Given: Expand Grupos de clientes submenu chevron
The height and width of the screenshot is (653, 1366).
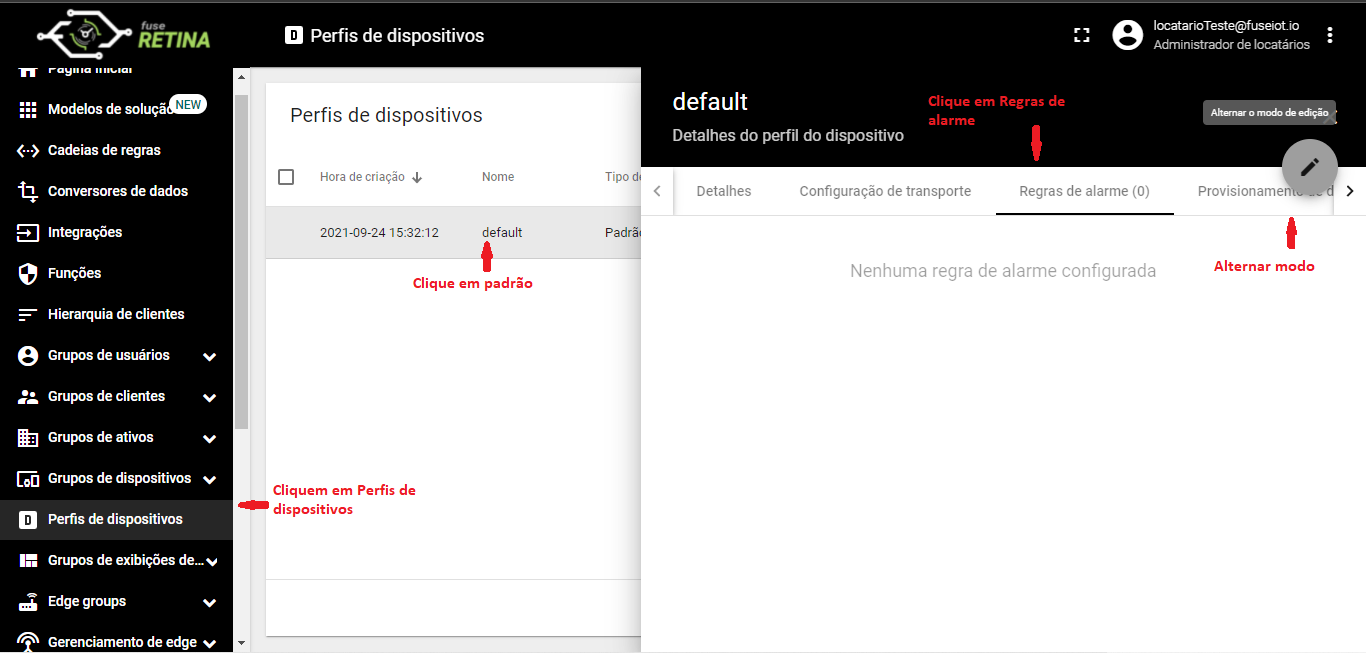Looking at the screenshot, I should point(210,398).
